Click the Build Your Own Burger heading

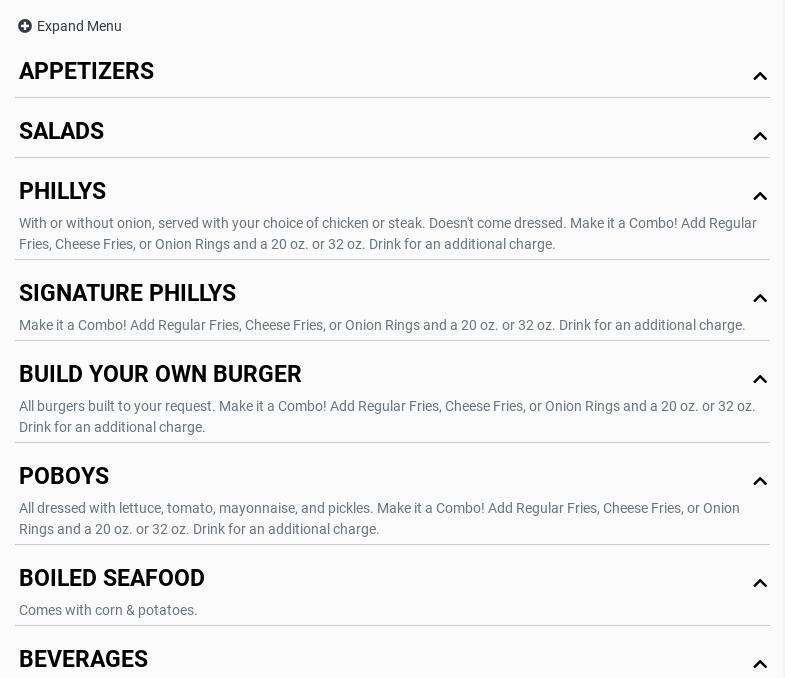pyautogui.click(x=160, y=375)
